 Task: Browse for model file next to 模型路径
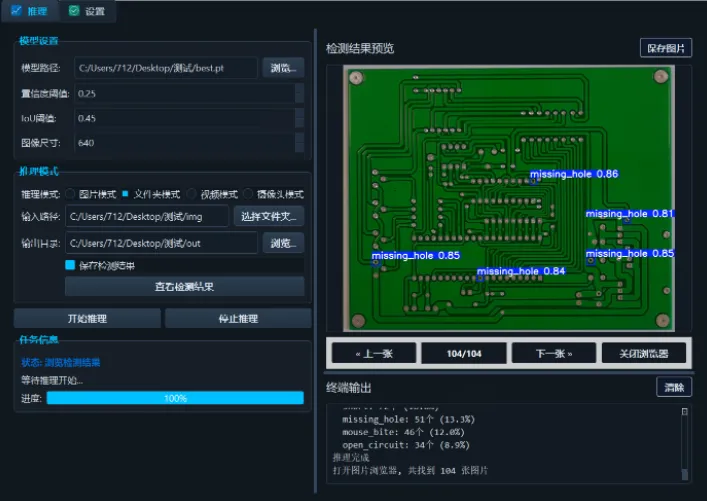(283, 68)
